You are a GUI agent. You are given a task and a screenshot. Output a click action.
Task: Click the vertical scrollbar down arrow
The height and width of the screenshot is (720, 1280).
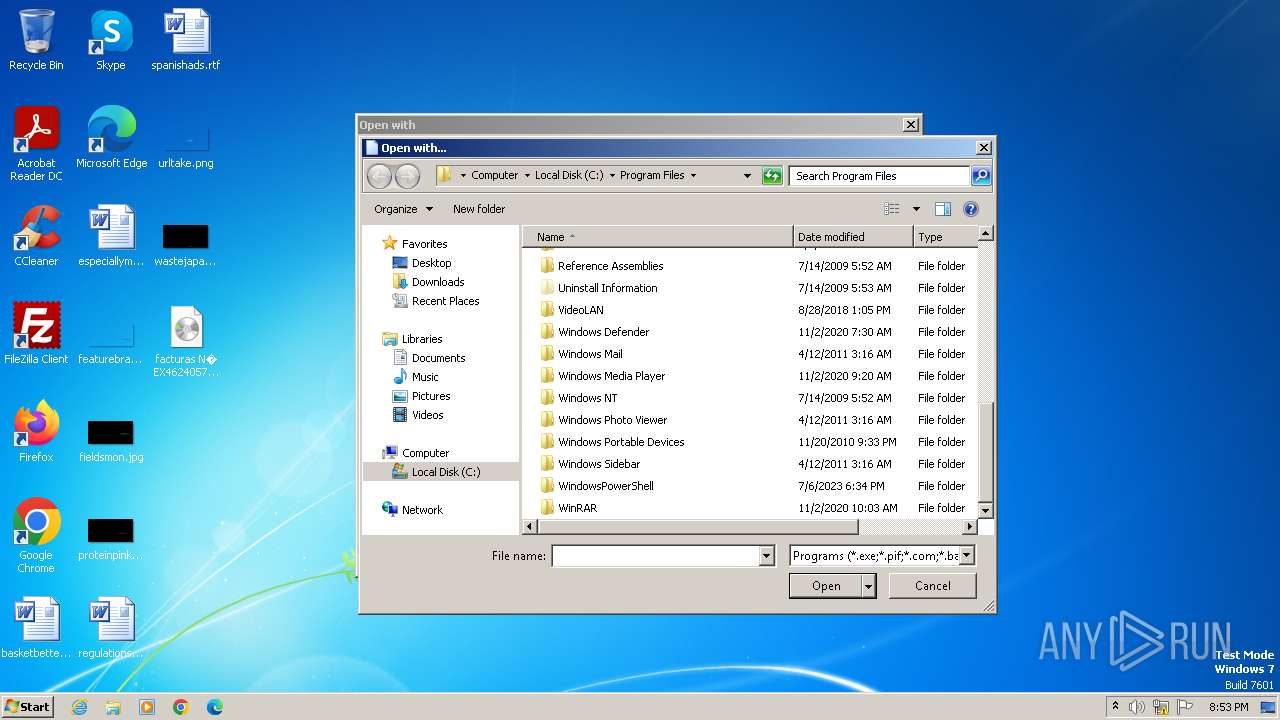985,510
